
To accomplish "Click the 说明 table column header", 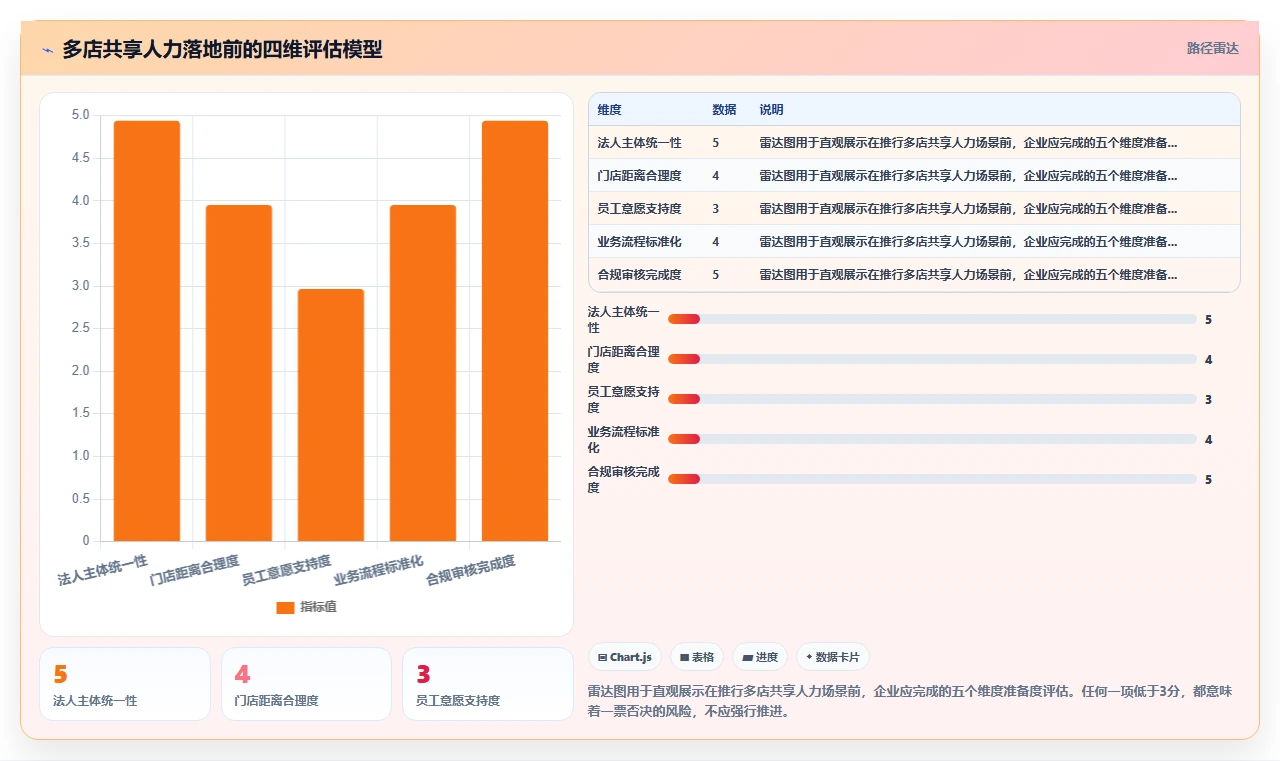I will coord(771,109).
